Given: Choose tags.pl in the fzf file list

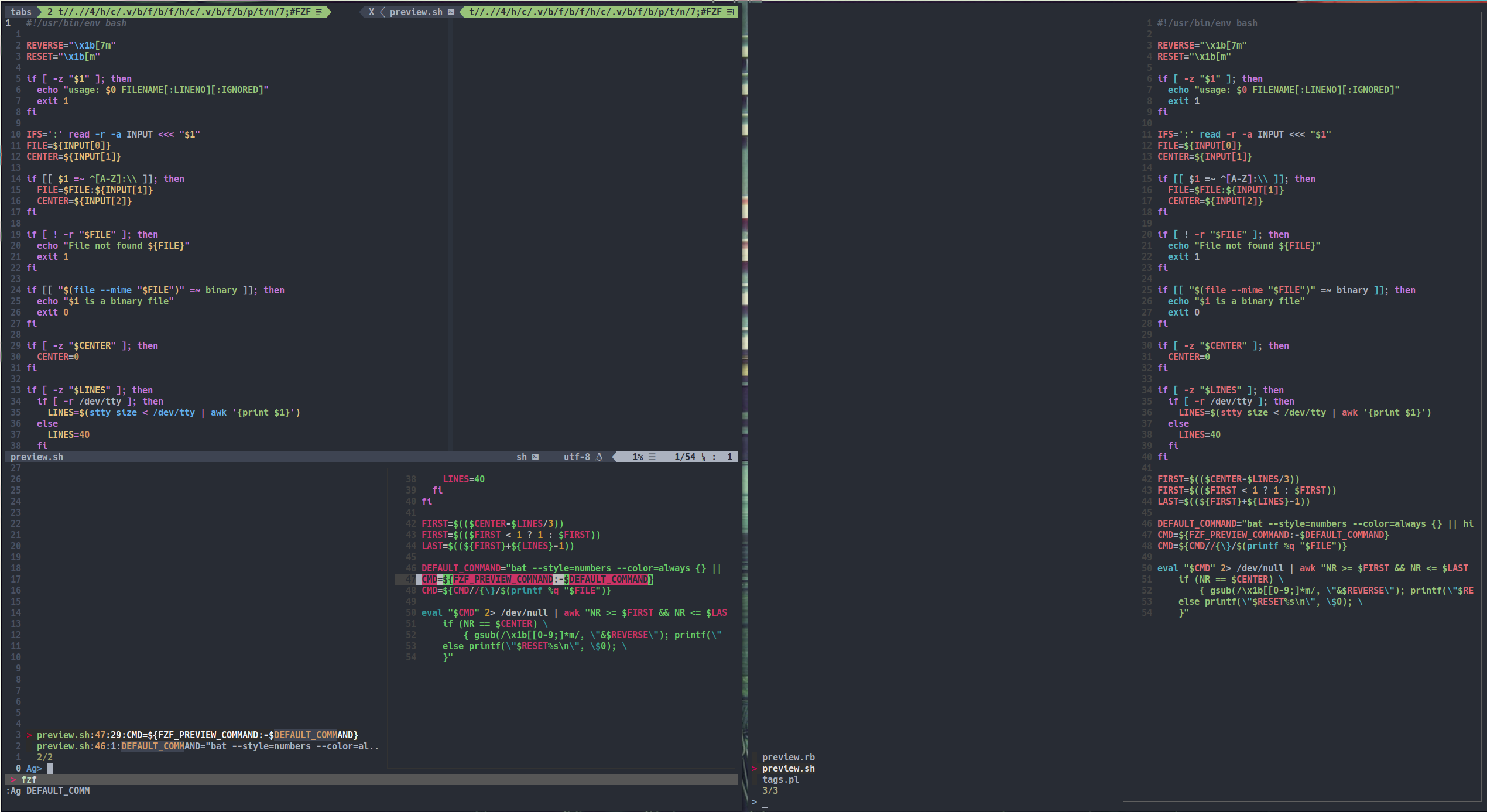Looking at the screenshot, I should click(x=780, y=779).
